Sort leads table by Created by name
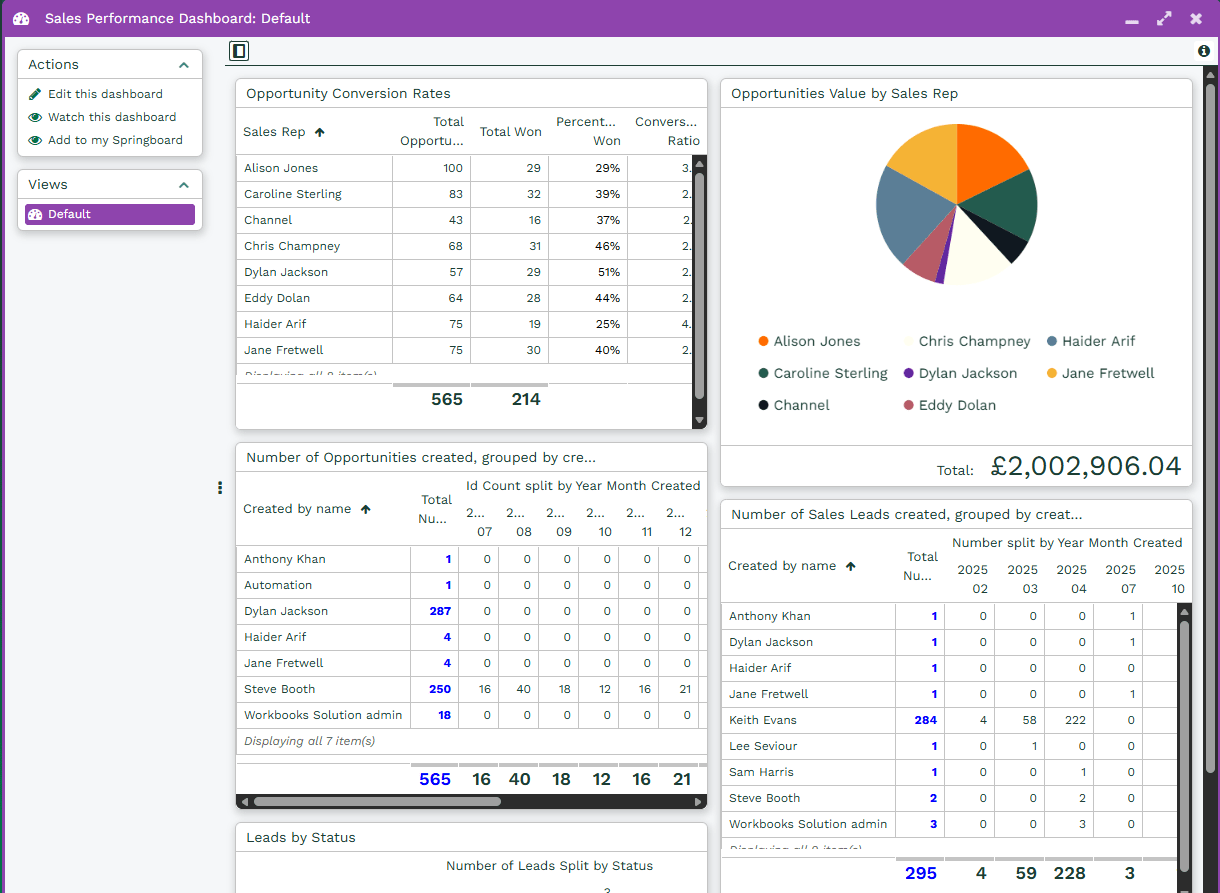This screenshot has height=893, width=1220. (x=782, y=566)
